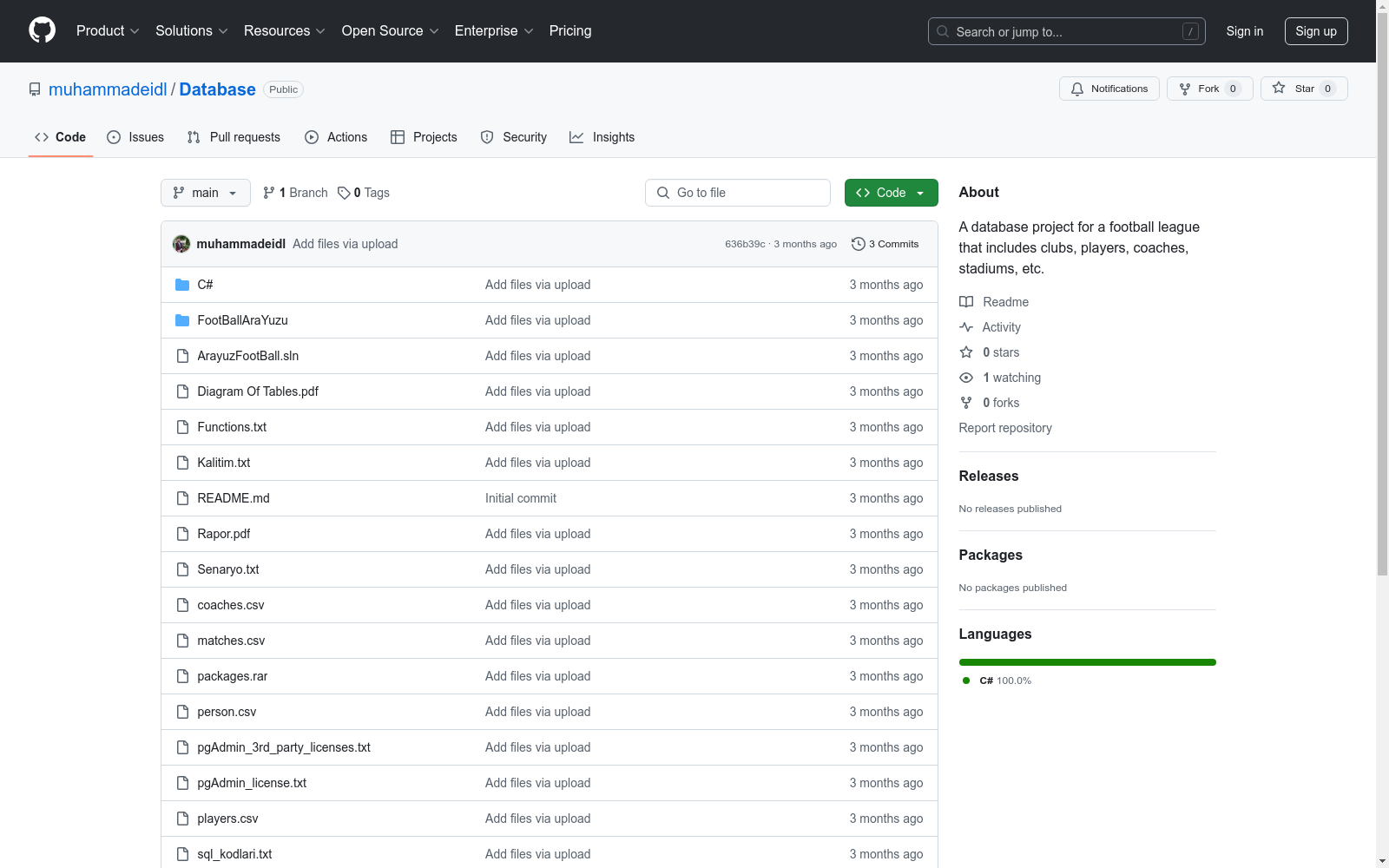This screenshot has width=1389, height=868.
Task: Click the stars icon in About
Action: pyautogui.click(x=966, y=352)
